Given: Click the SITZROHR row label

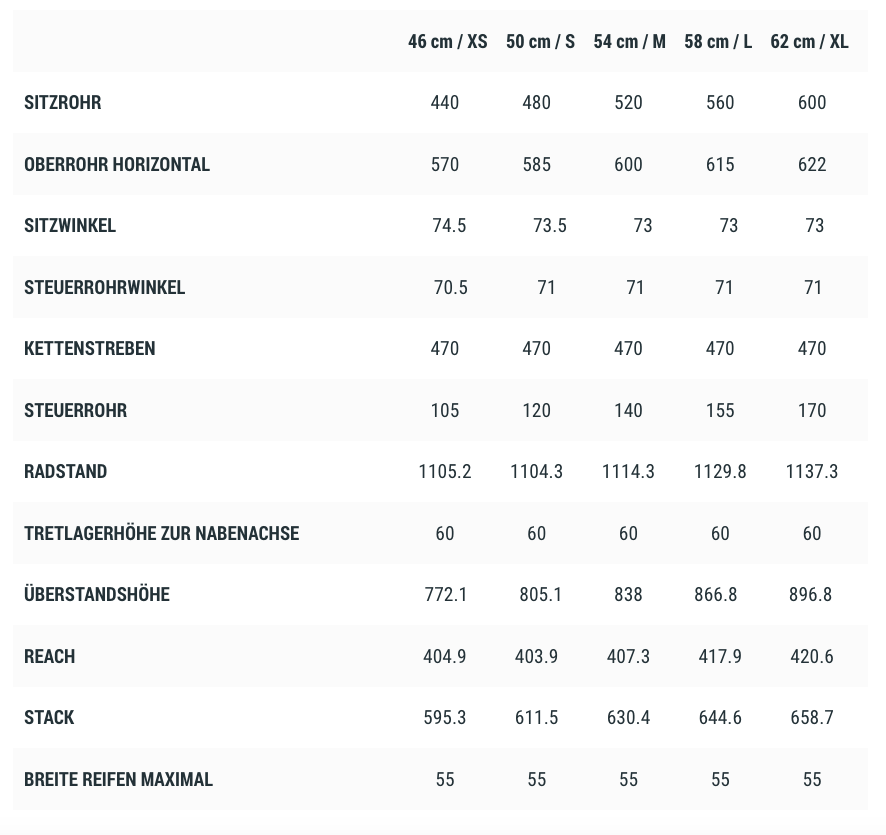Looking at the screenshot, I should pos(63,103).
